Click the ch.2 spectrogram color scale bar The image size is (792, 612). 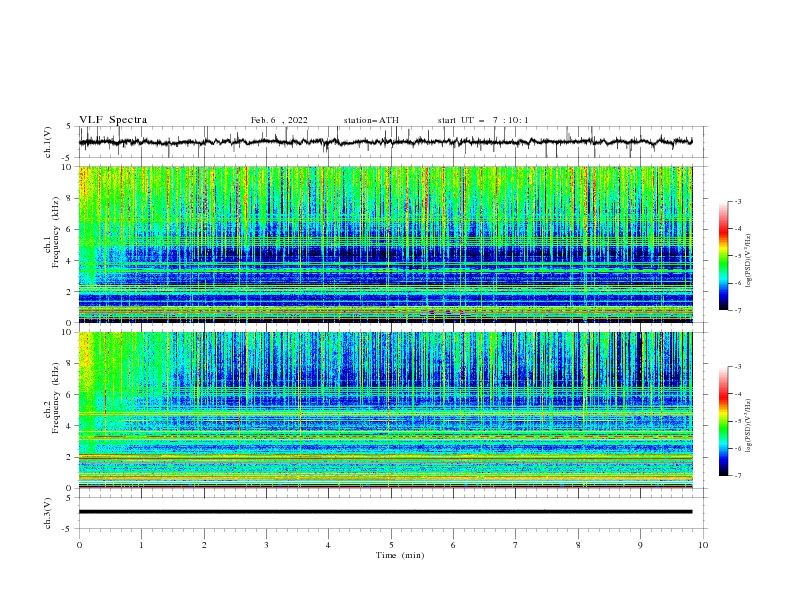click(723, 421)
